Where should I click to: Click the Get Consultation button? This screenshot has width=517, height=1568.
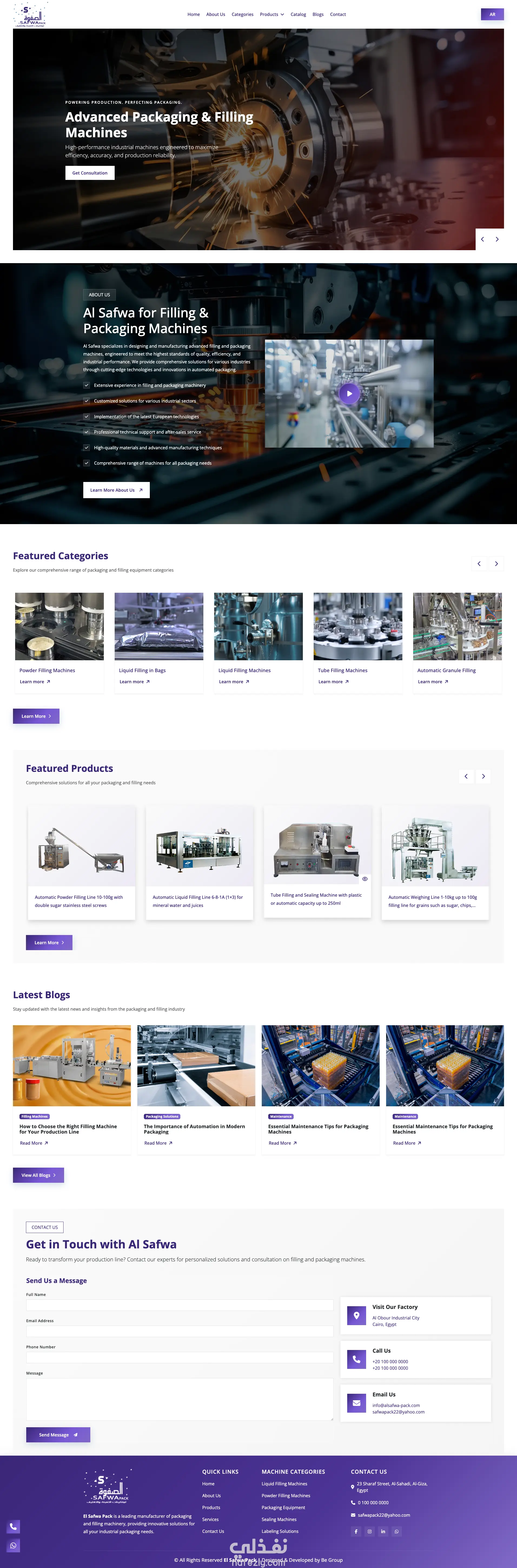(x=90, y=173)
